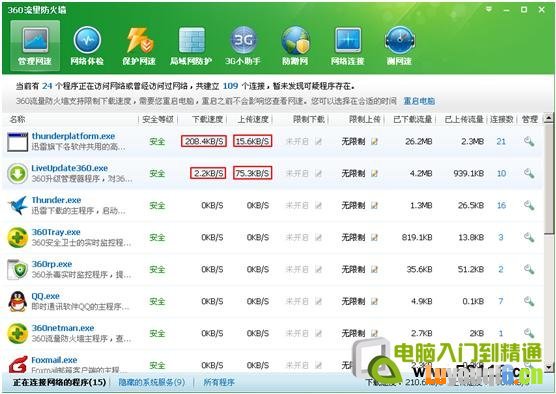Screen dimensions: 556x394
Task: Switch to the 隐藏的系统服务(9) tab
Action: tap(152, 382)
